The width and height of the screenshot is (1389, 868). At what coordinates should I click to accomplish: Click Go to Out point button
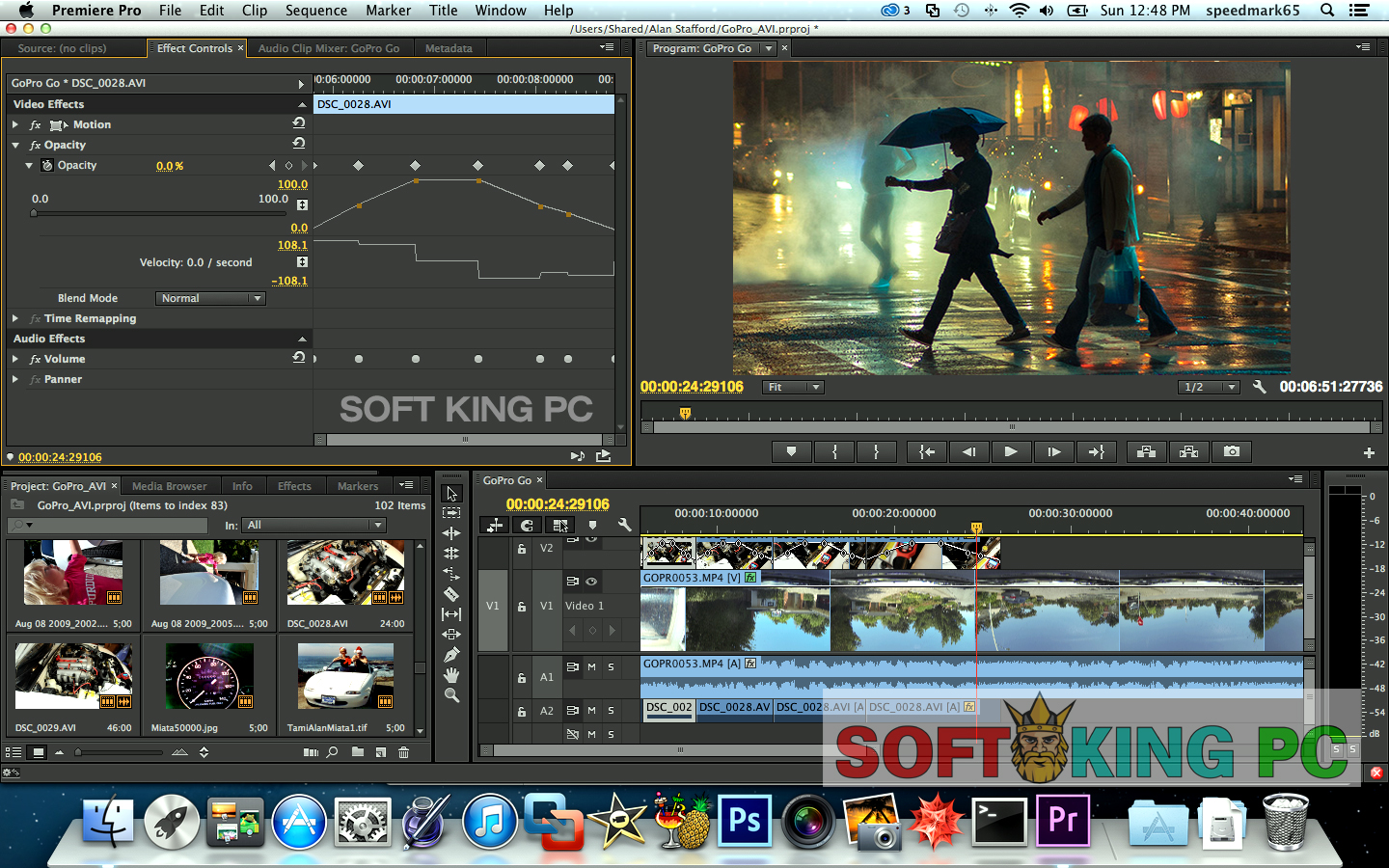1096,451
